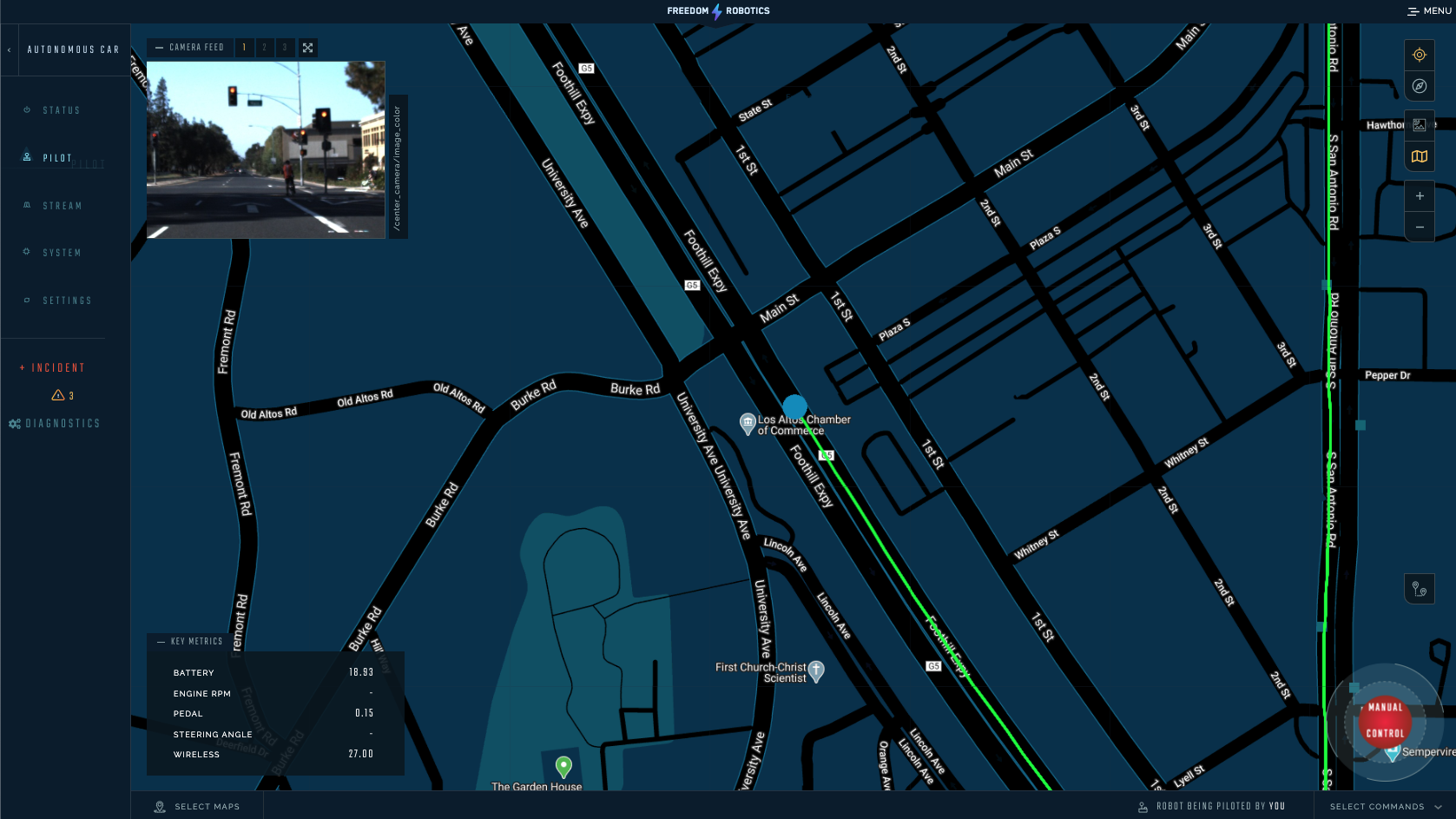Click The Garden House green pin

[563, 767]
